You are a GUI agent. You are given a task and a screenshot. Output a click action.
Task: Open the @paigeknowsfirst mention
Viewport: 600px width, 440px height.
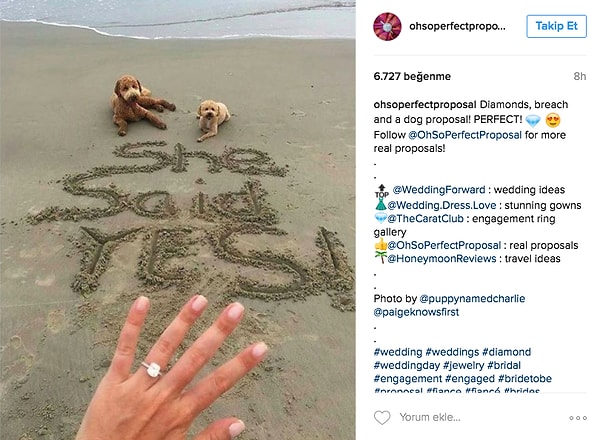click(x=416, y=312)
